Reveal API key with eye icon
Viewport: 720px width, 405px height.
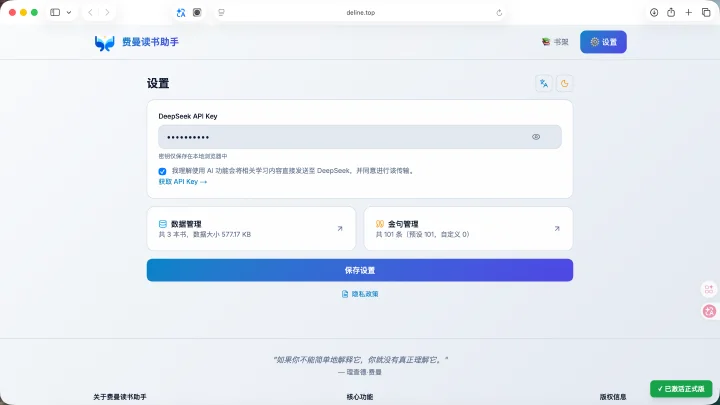point(536,137)
